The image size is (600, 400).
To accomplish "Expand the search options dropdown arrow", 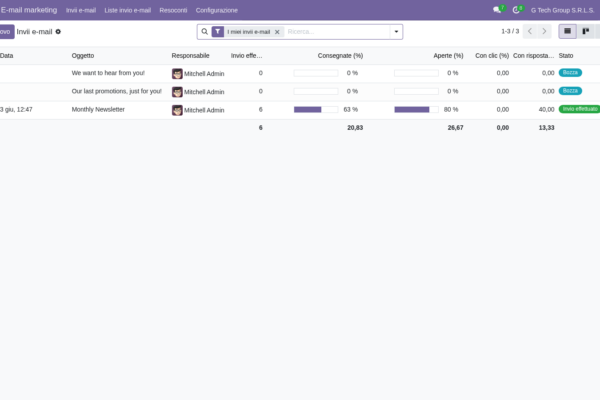I will [396, 32].
